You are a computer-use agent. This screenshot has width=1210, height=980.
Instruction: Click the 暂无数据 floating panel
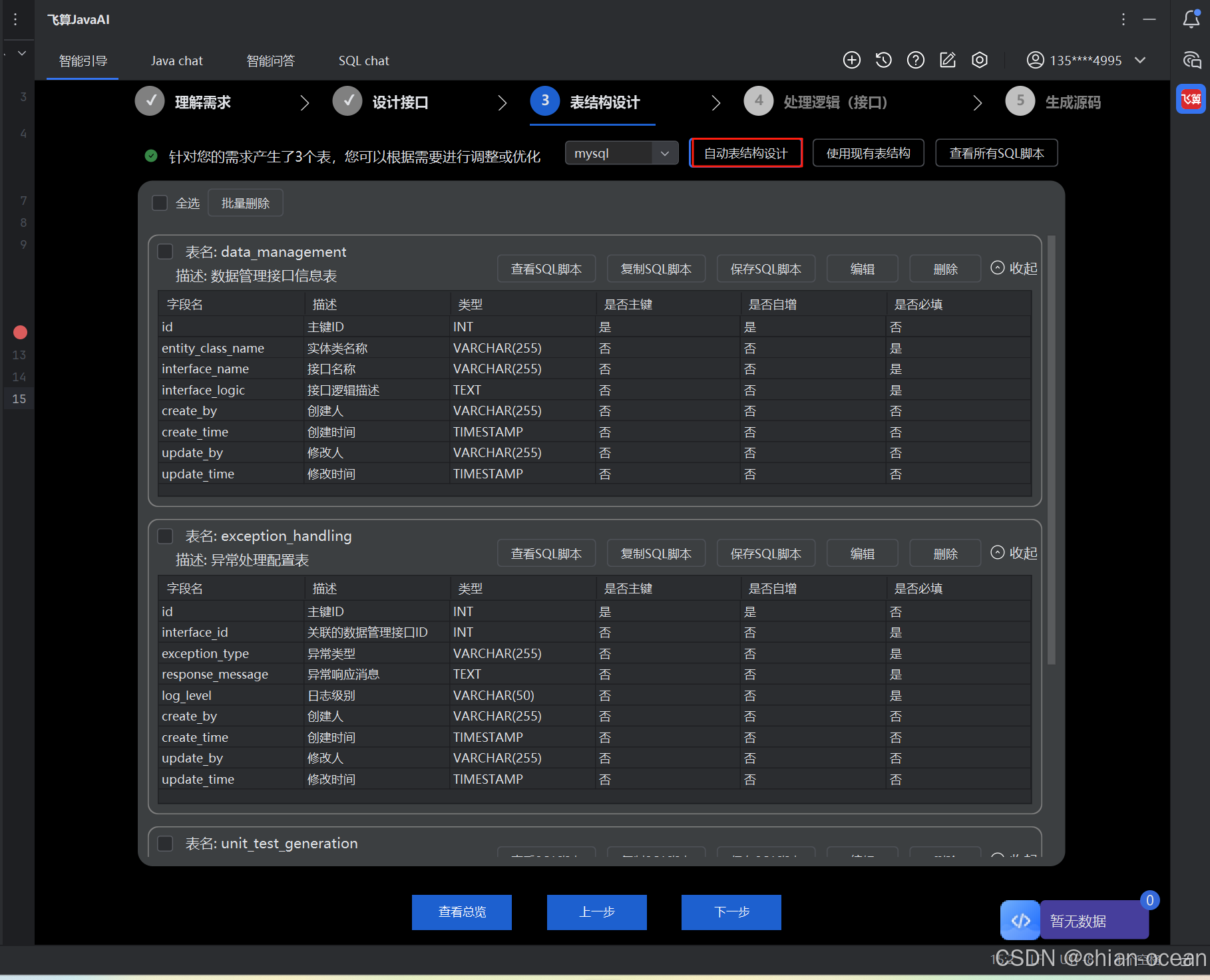(x=1094, y=921)
